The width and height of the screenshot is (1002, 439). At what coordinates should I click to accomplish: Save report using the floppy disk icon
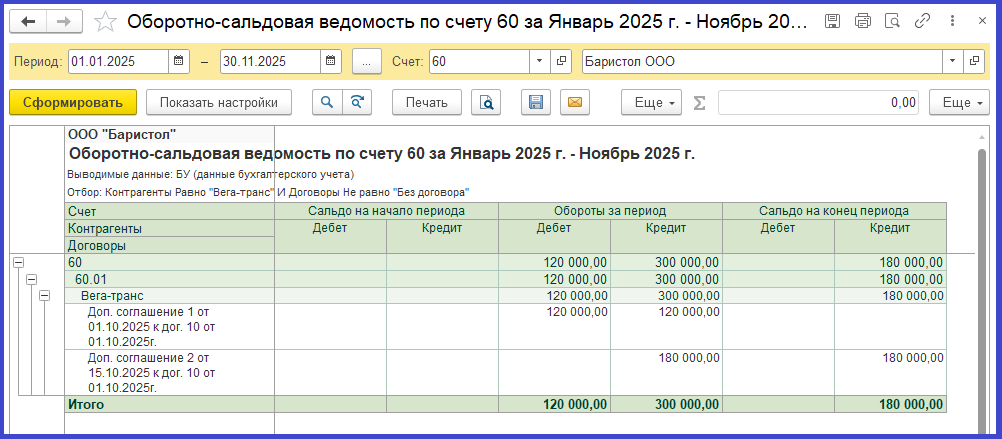pyautogui.click(x=536, y=102)
